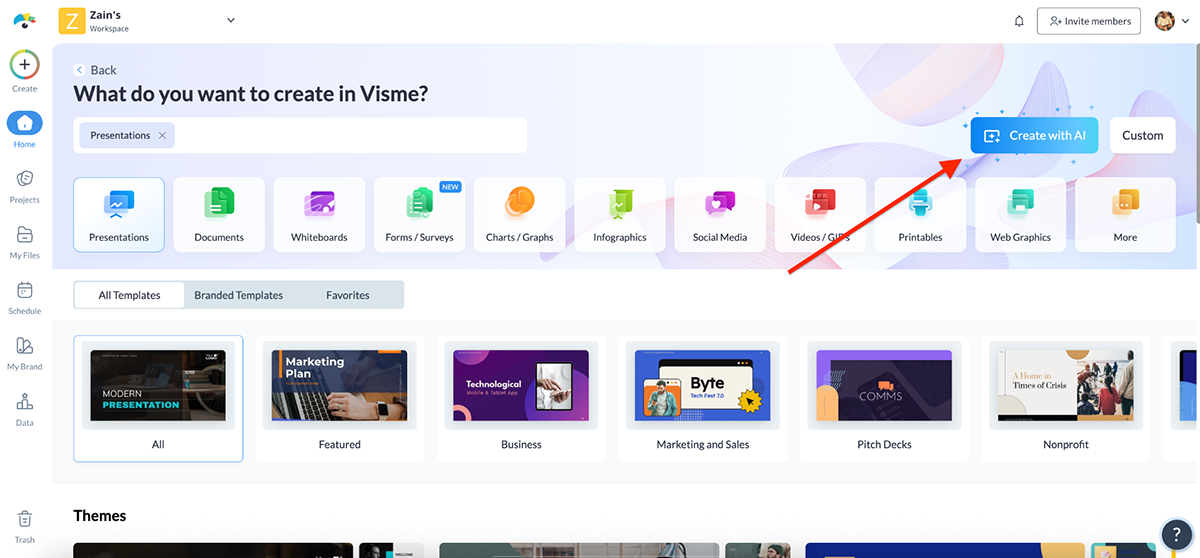Image resolution: width=1200 pixels, height=558 pixels.
Task: Switch to Branded Templates tab
Action: tap(238, 295)
